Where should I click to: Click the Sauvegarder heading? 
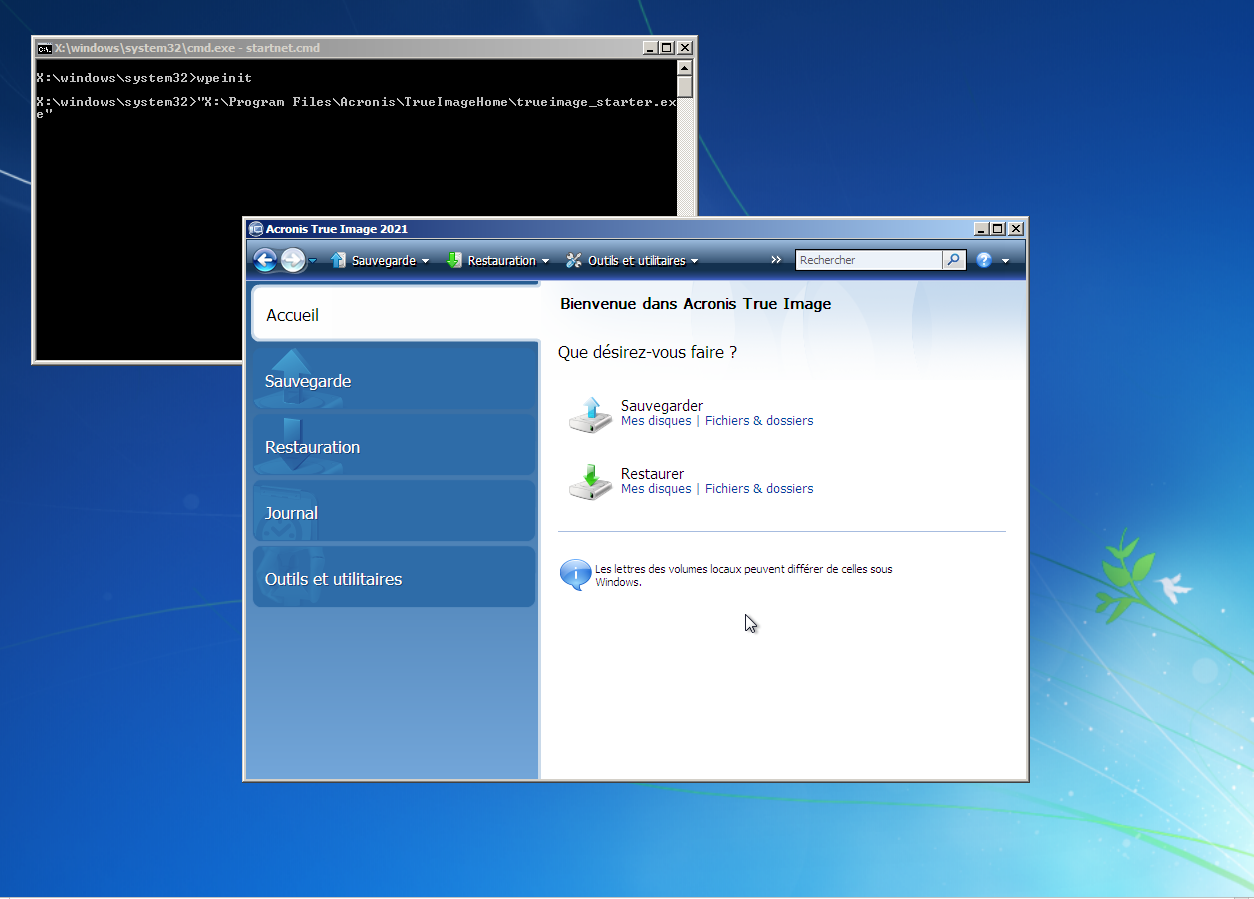click(662, 406)
